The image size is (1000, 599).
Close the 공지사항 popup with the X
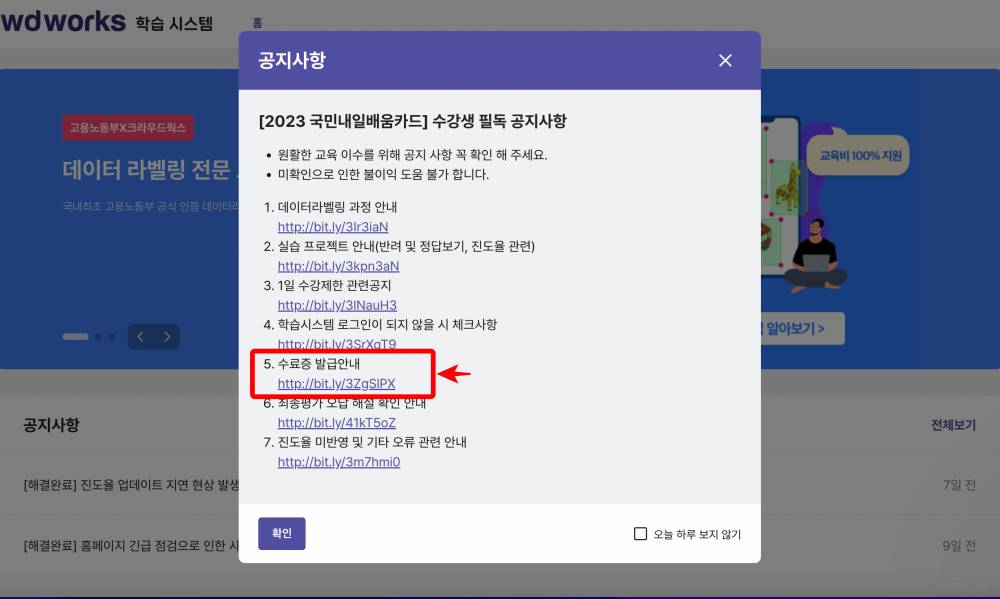coord(725,60)
